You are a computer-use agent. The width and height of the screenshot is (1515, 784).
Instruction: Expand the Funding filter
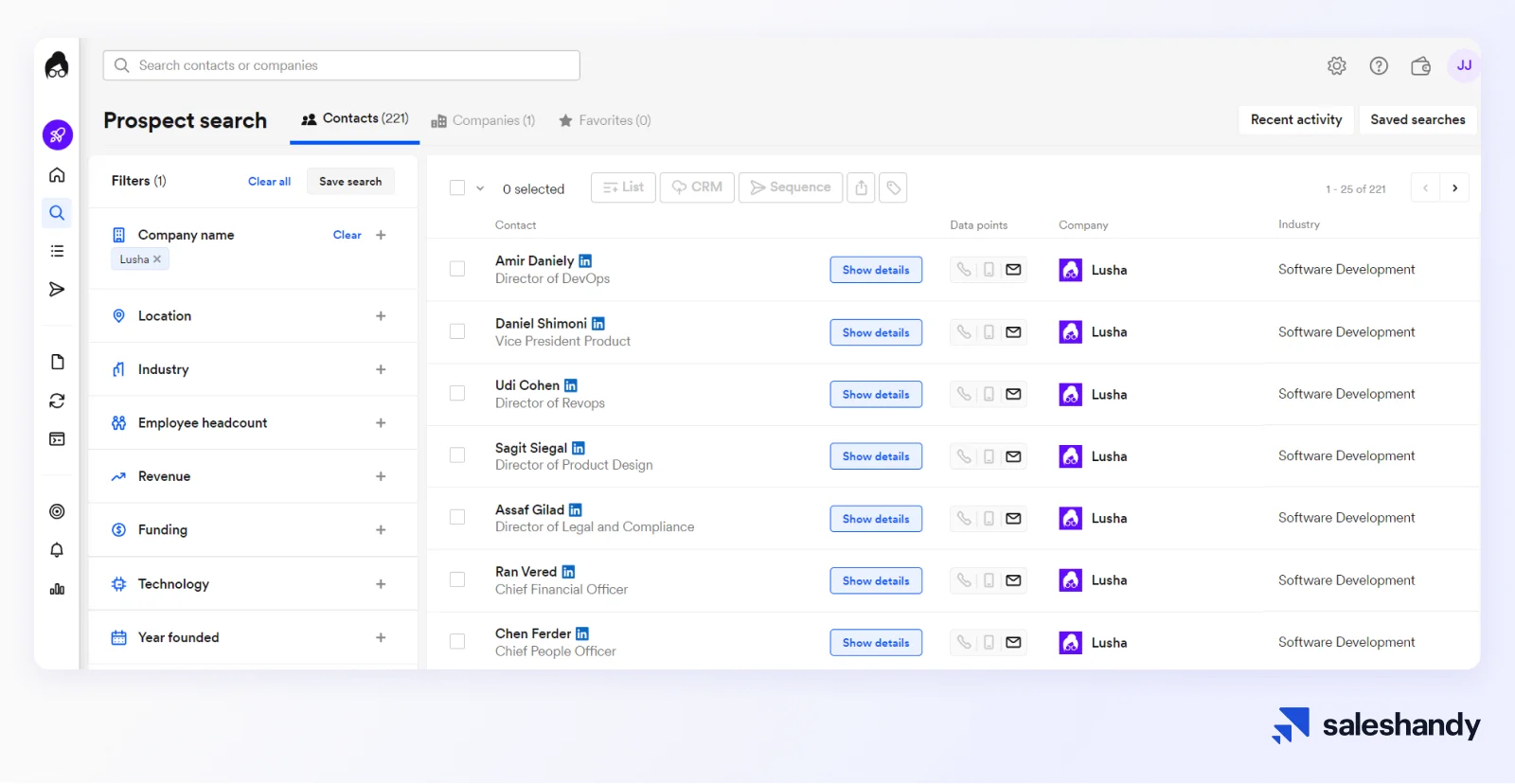pos(381,530)
